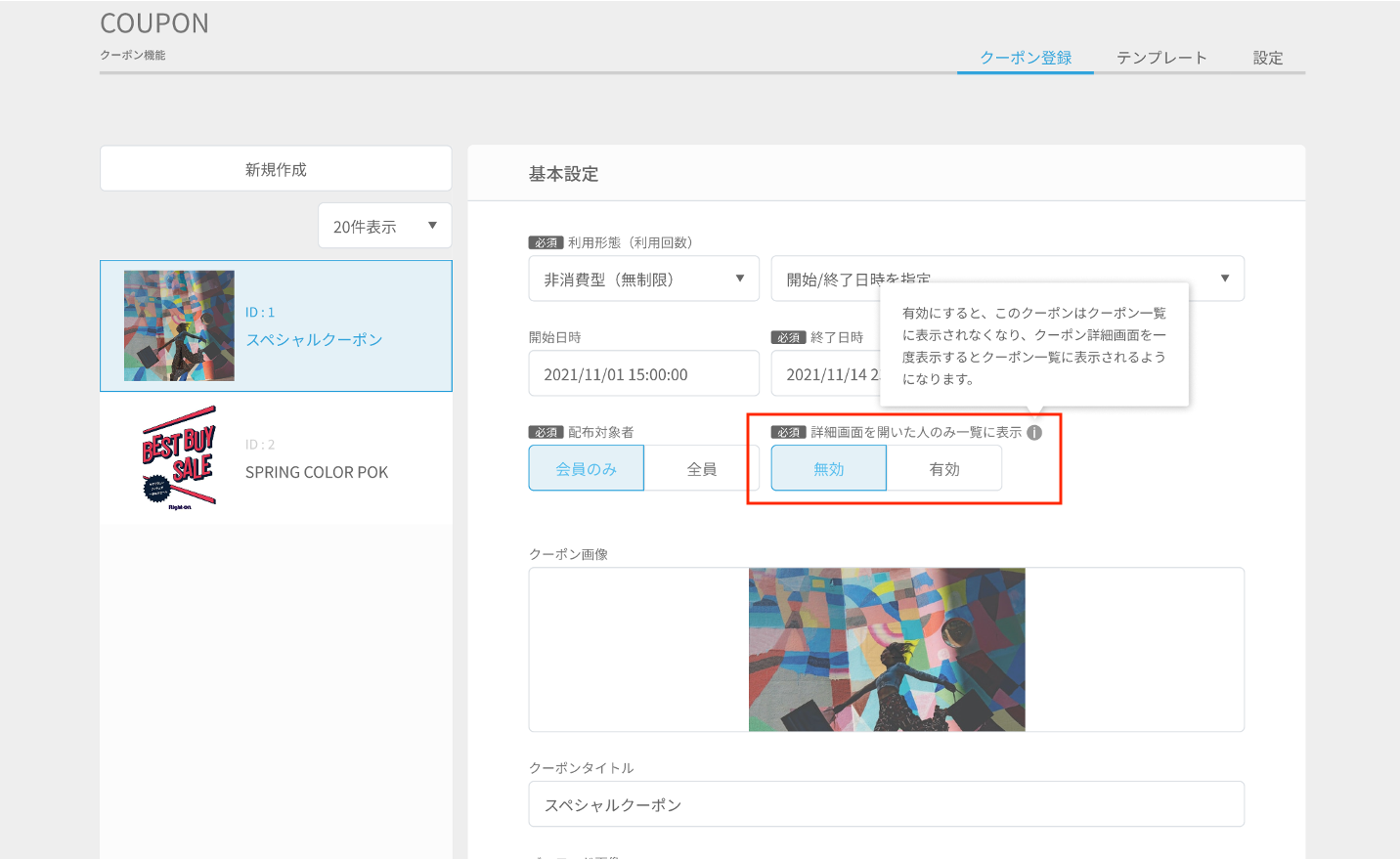Click the クーポンタイトル text field
Viewport: 1400px width, 860px height.
point(887,804)
